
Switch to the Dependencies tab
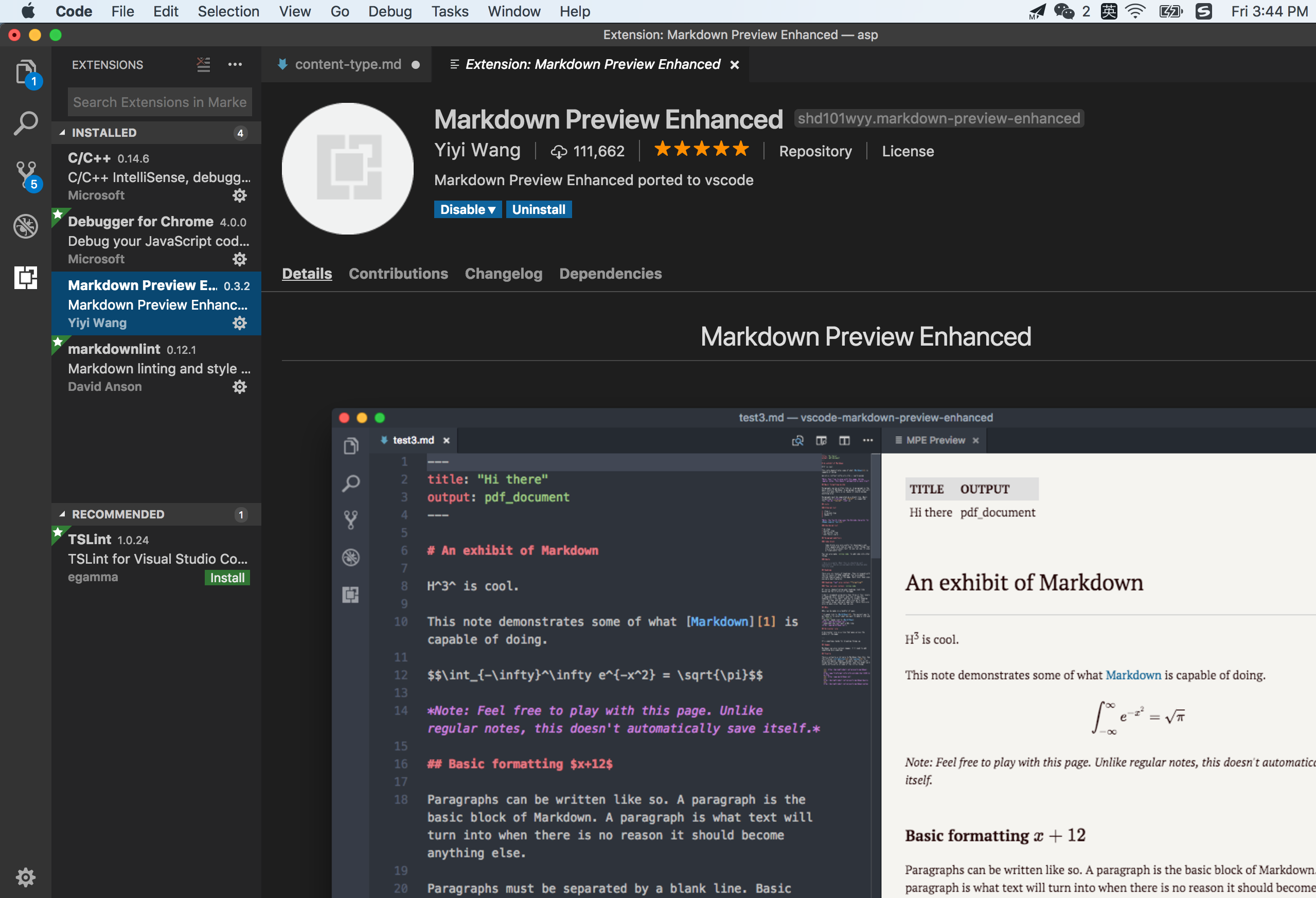(x=611, y=274)
